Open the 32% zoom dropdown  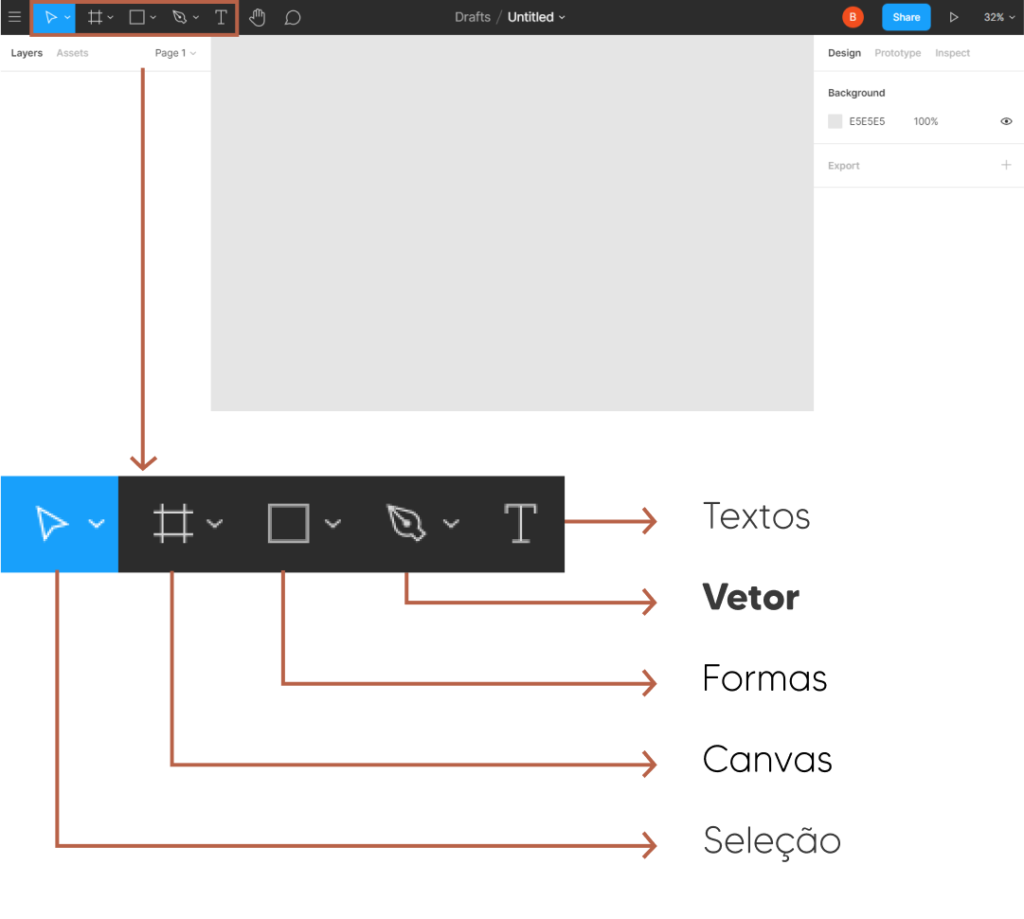pyautogui.click(x=998, y=17)
